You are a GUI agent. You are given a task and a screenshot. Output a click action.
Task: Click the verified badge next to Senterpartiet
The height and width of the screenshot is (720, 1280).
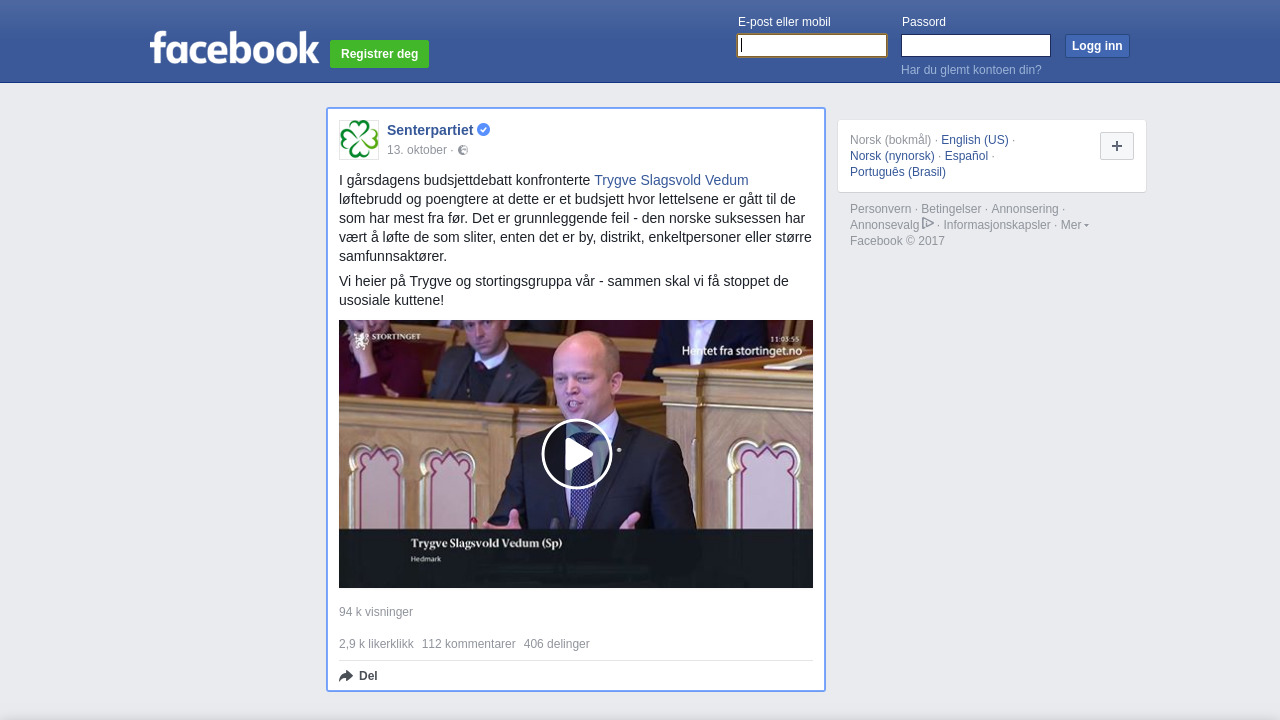[x=484, y=130]
